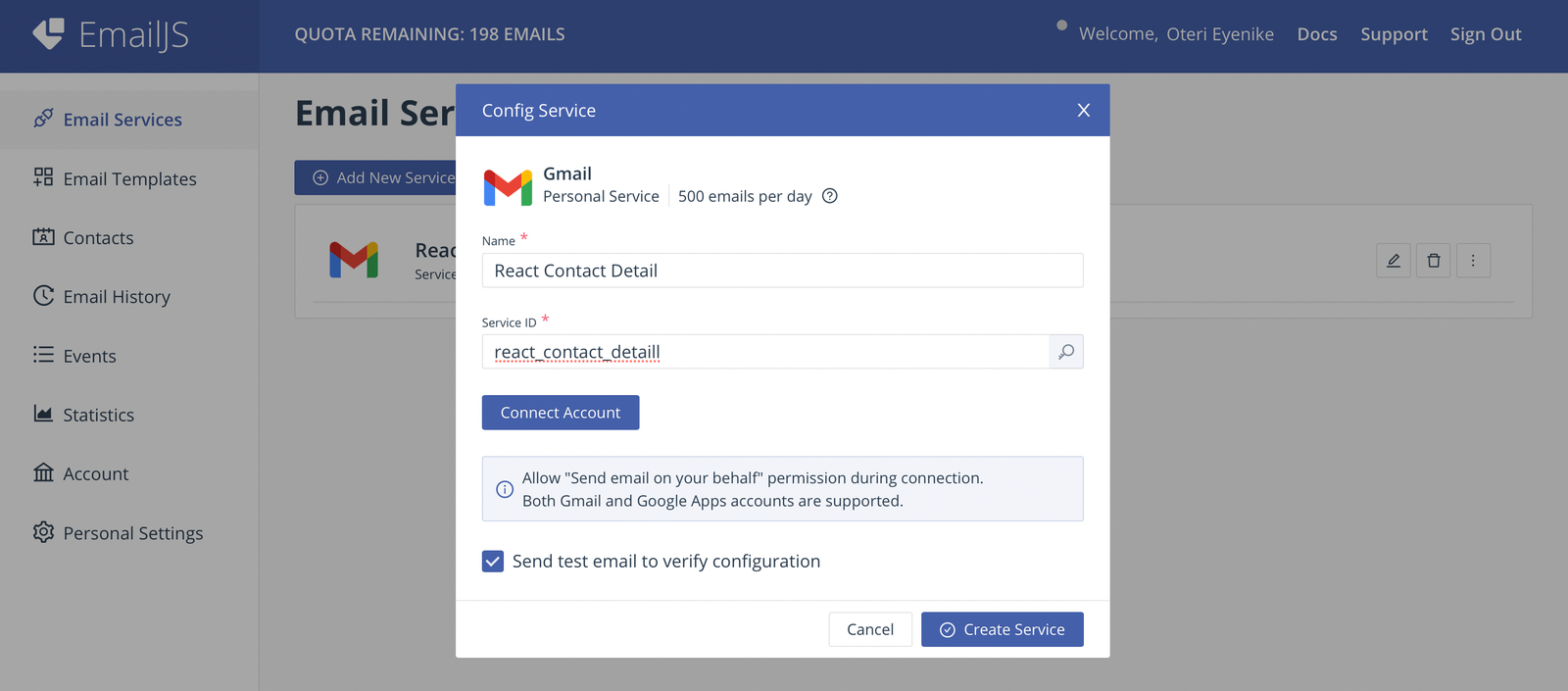Click the Service ID search magnifier icon
The image size is (1568, 691).
(1066, 352)
